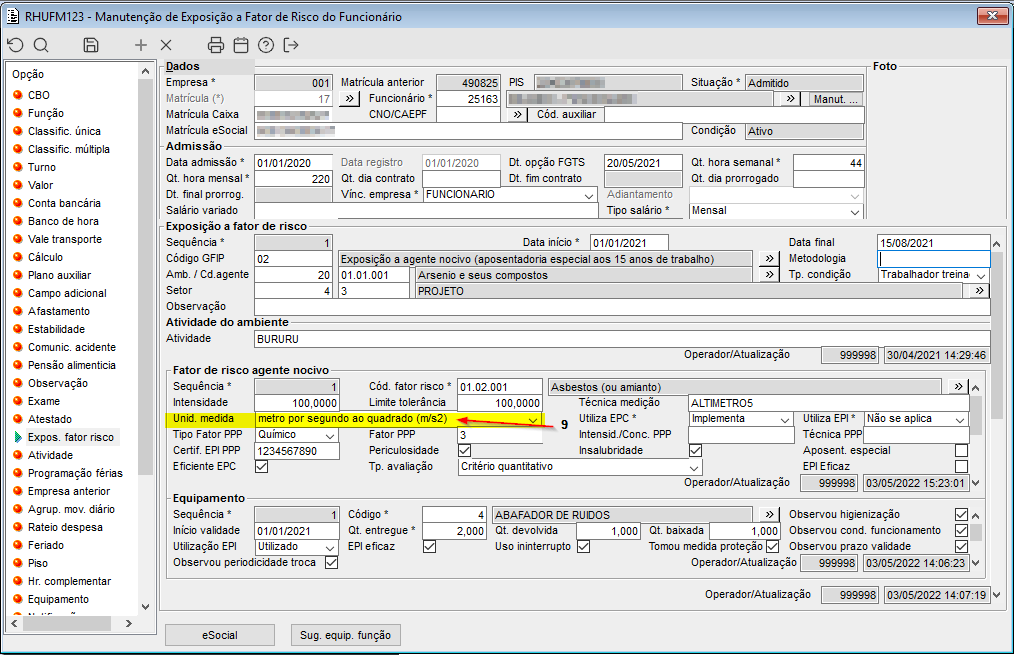The height and width of the screenshot is (655, 1014).
Task: Click the help question mark icon
Action: tap(266, 45)
